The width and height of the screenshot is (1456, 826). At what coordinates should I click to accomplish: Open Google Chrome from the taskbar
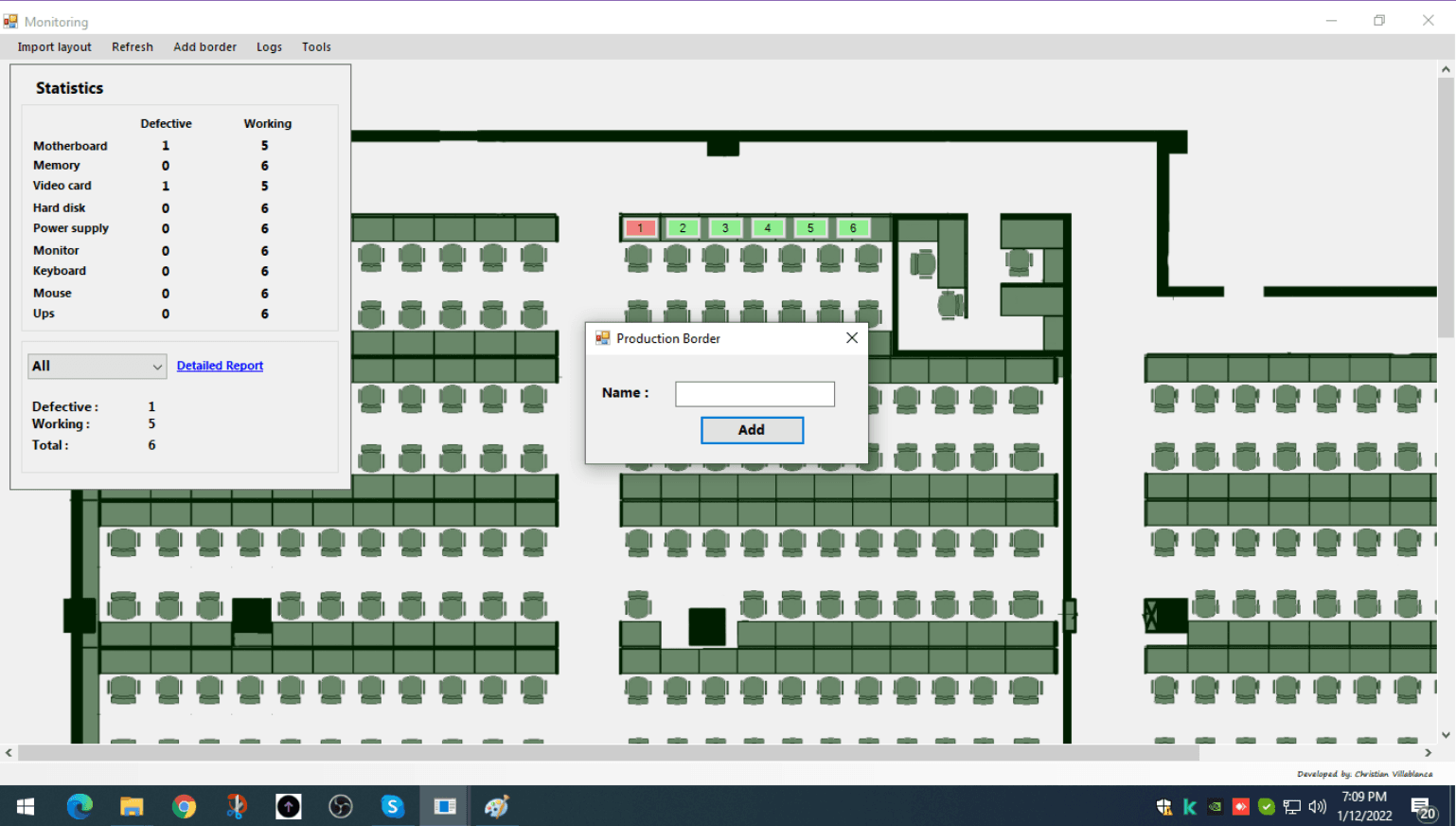184,806
